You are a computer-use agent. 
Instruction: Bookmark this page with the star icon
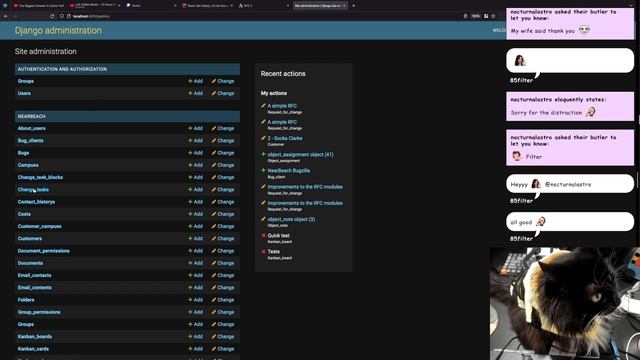493,16
